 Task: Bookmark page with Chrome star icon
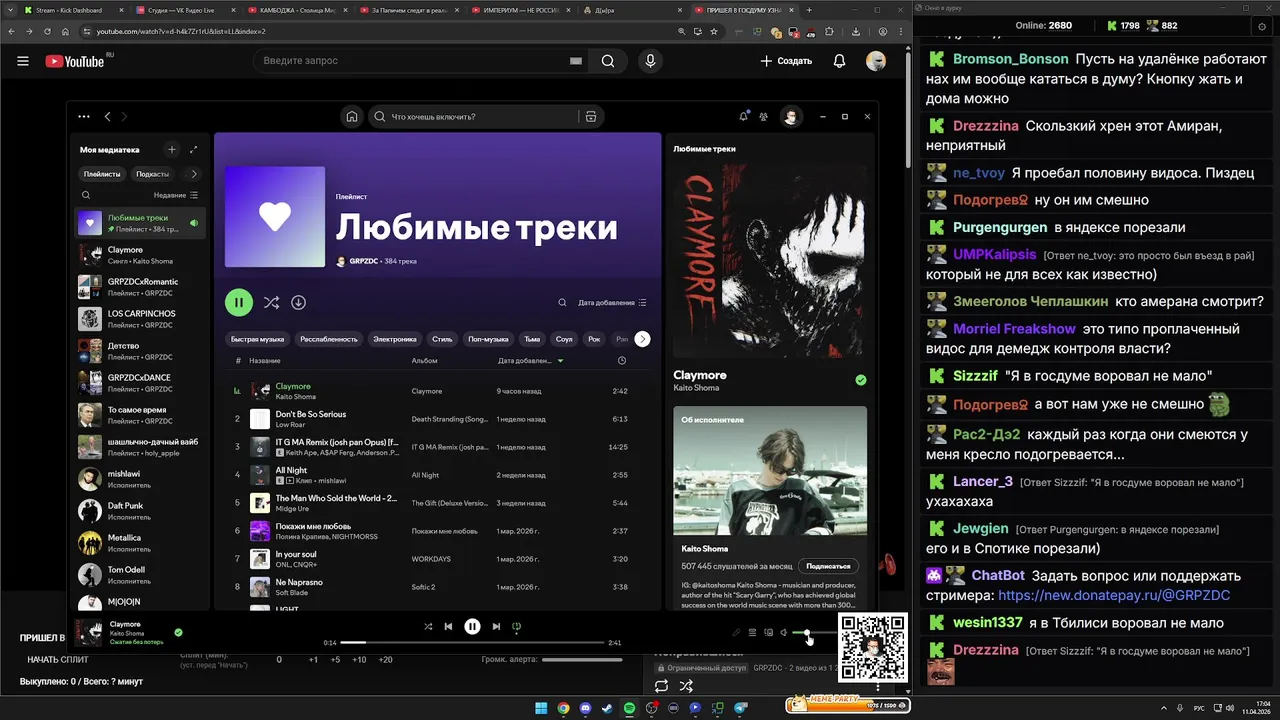[x=713, y=31]
